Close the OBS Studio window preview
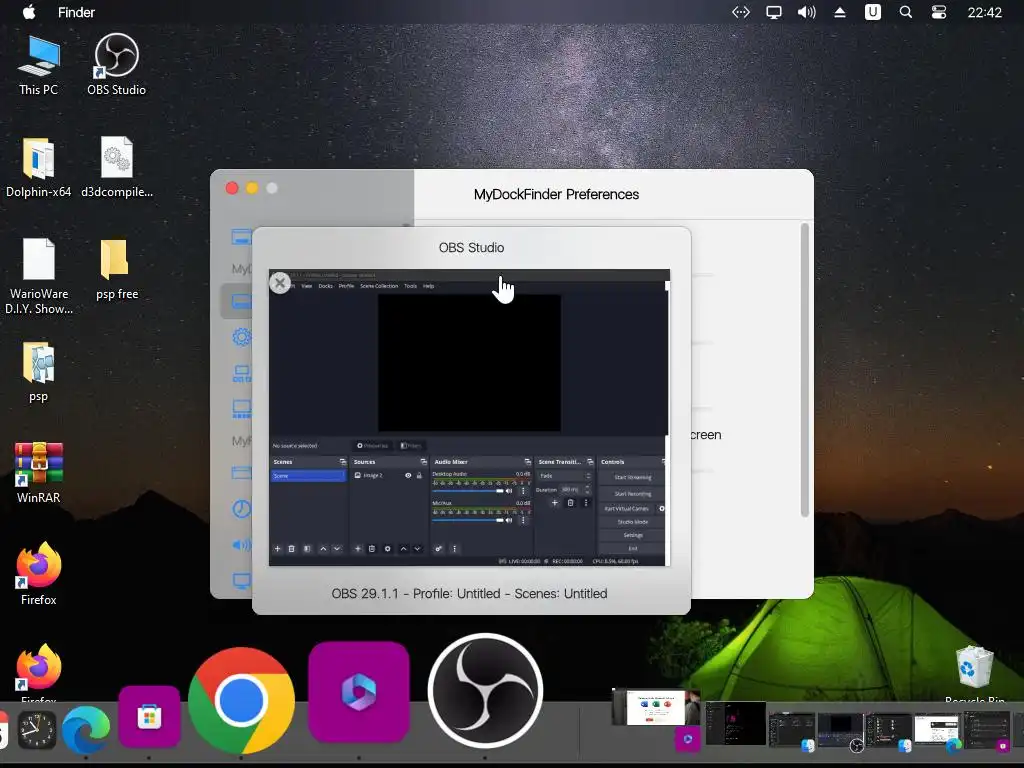1024x768 pixels. [280, 283]
